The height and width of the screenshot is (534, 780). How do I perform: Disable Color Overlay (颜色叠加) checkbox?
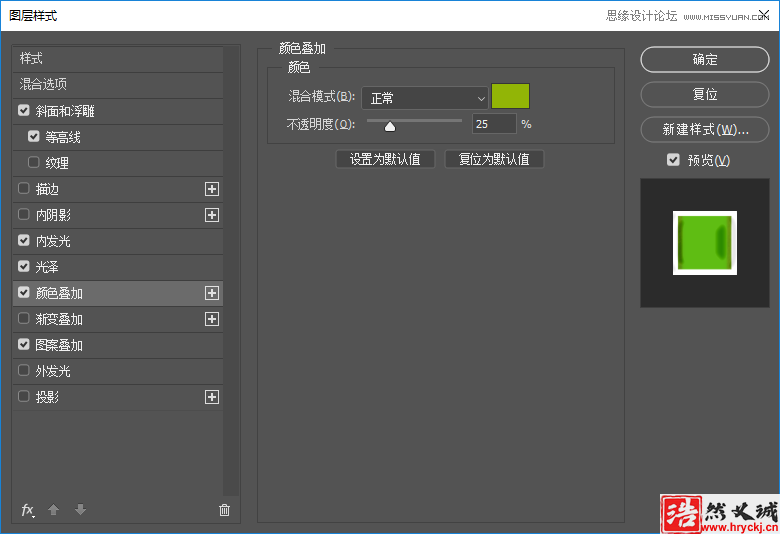[x=23, y=292]
